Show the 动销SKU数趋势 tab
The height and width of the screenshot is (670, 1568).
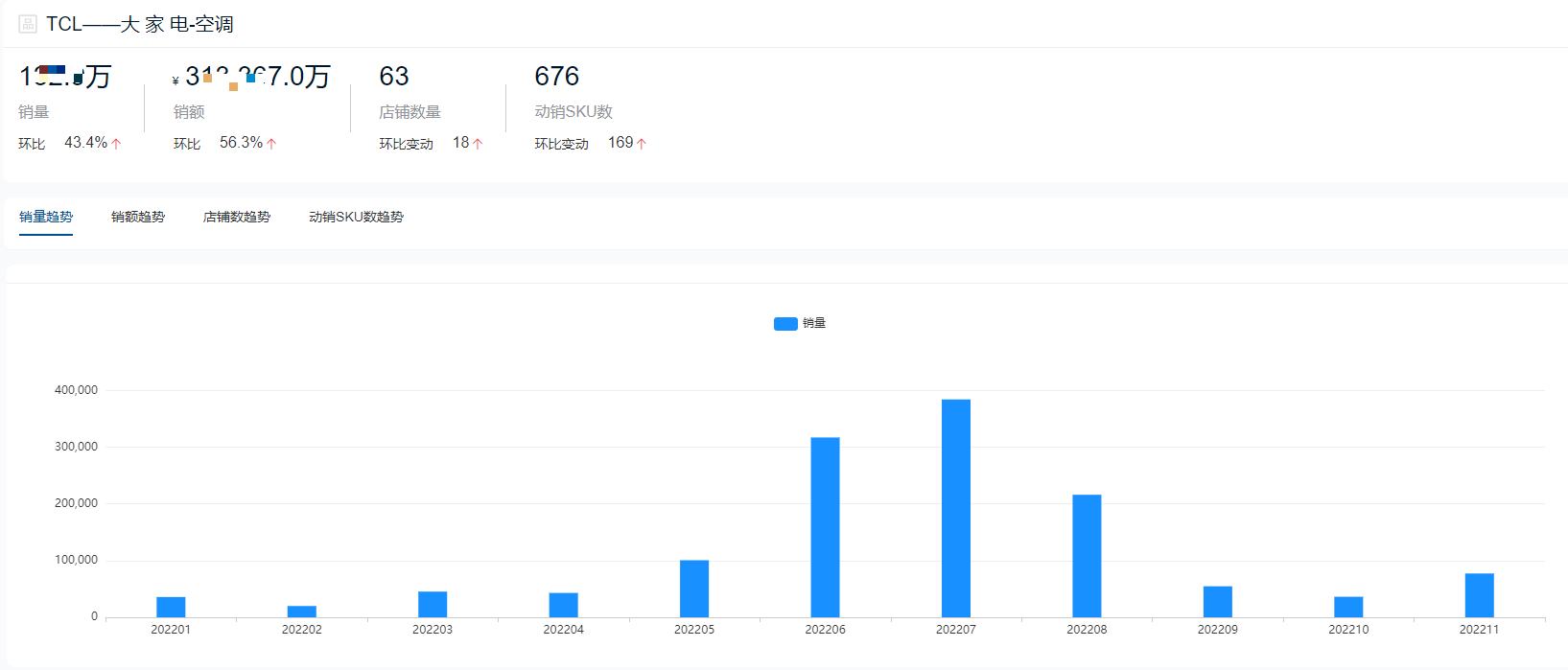click(356, 218)
